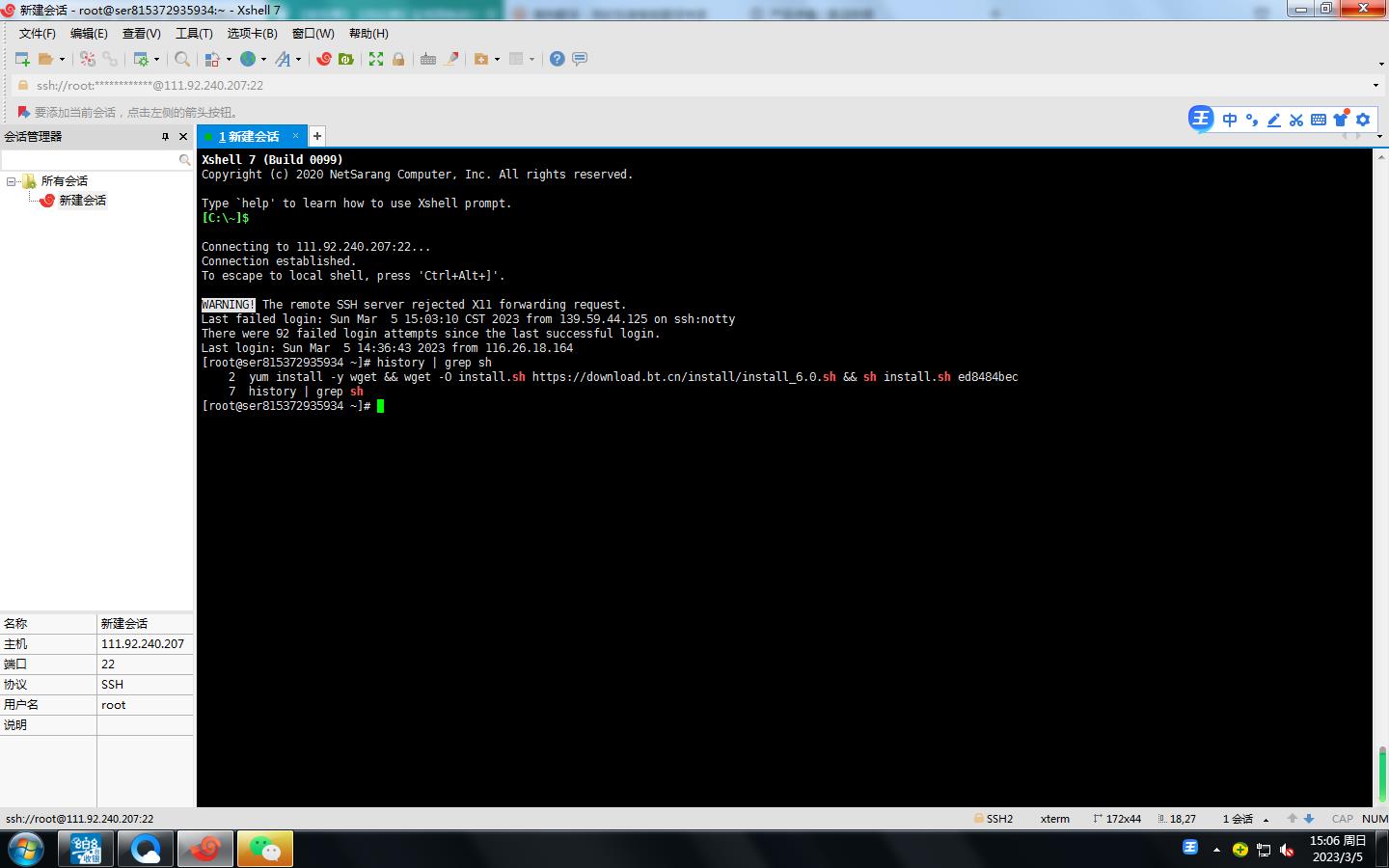Click the host value 111.92.240.207
Viewport: 1389px width, 868px height.
tap(143, 643)
